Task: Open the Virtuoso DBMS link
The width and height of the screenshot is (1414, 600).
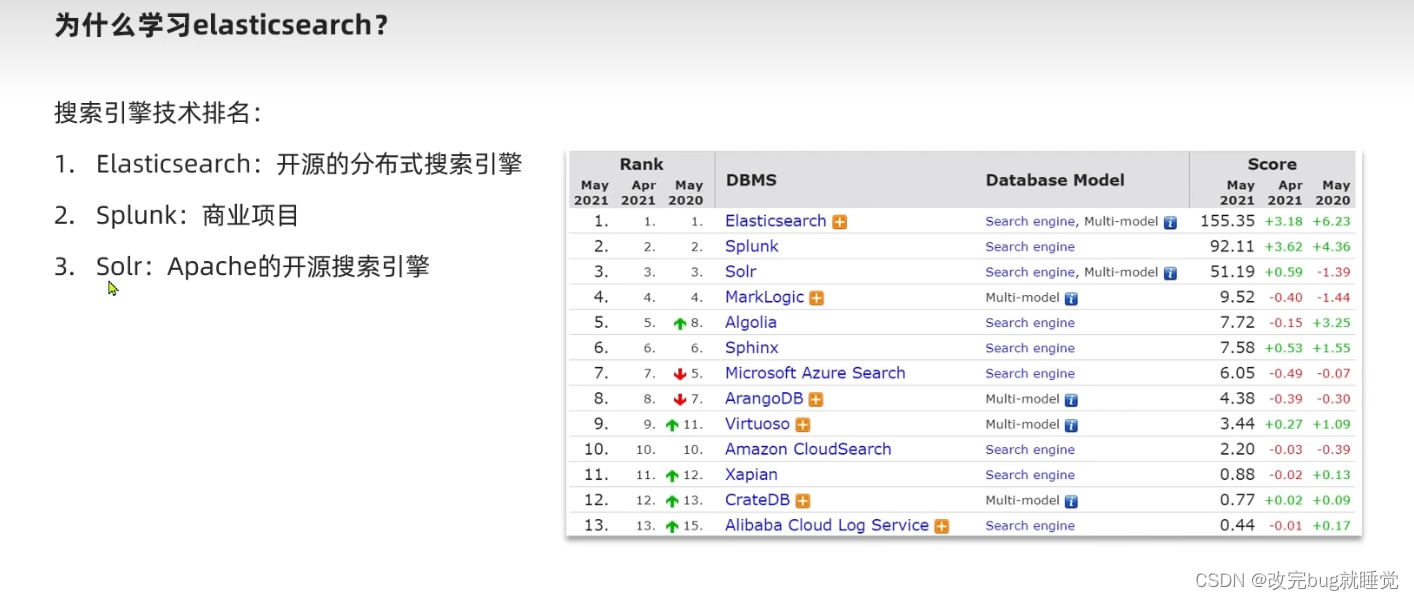Action: [x=757, y=424]
